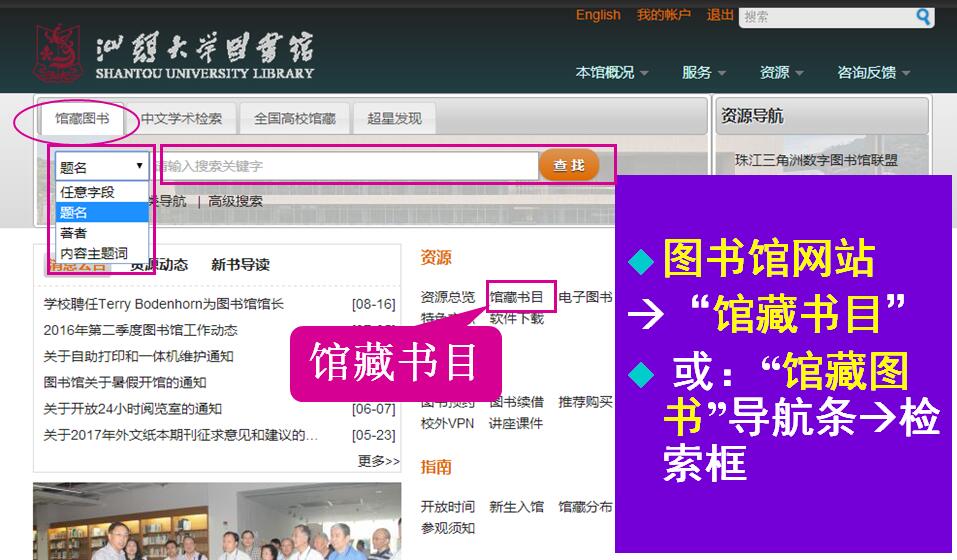
Task: Open the 超星发现 tab
Action: coord(394,118)
